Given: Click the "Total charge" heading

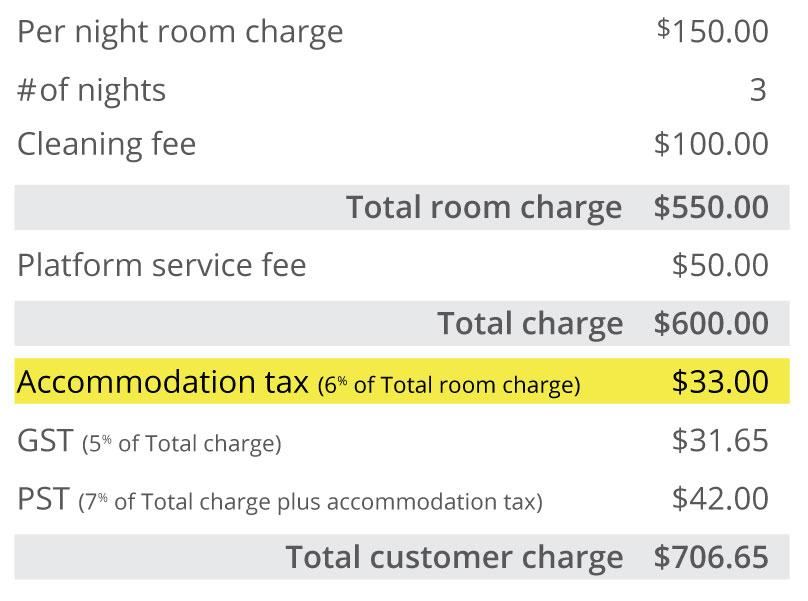Looking at the screenshot, I should tap(529, 323).
